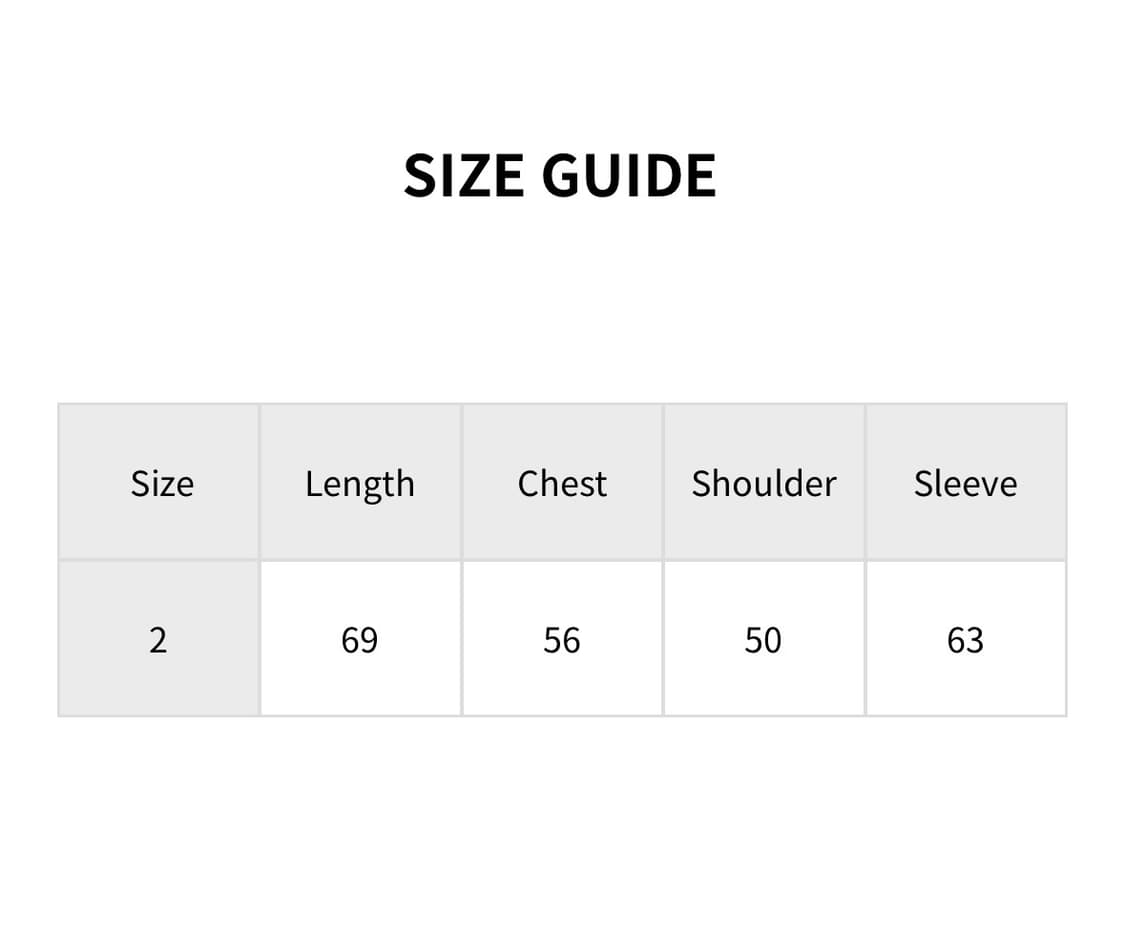The height and width of the screenshot is (931, 1125).
Task: Select the Length value 69
Action: click(360, 639)
